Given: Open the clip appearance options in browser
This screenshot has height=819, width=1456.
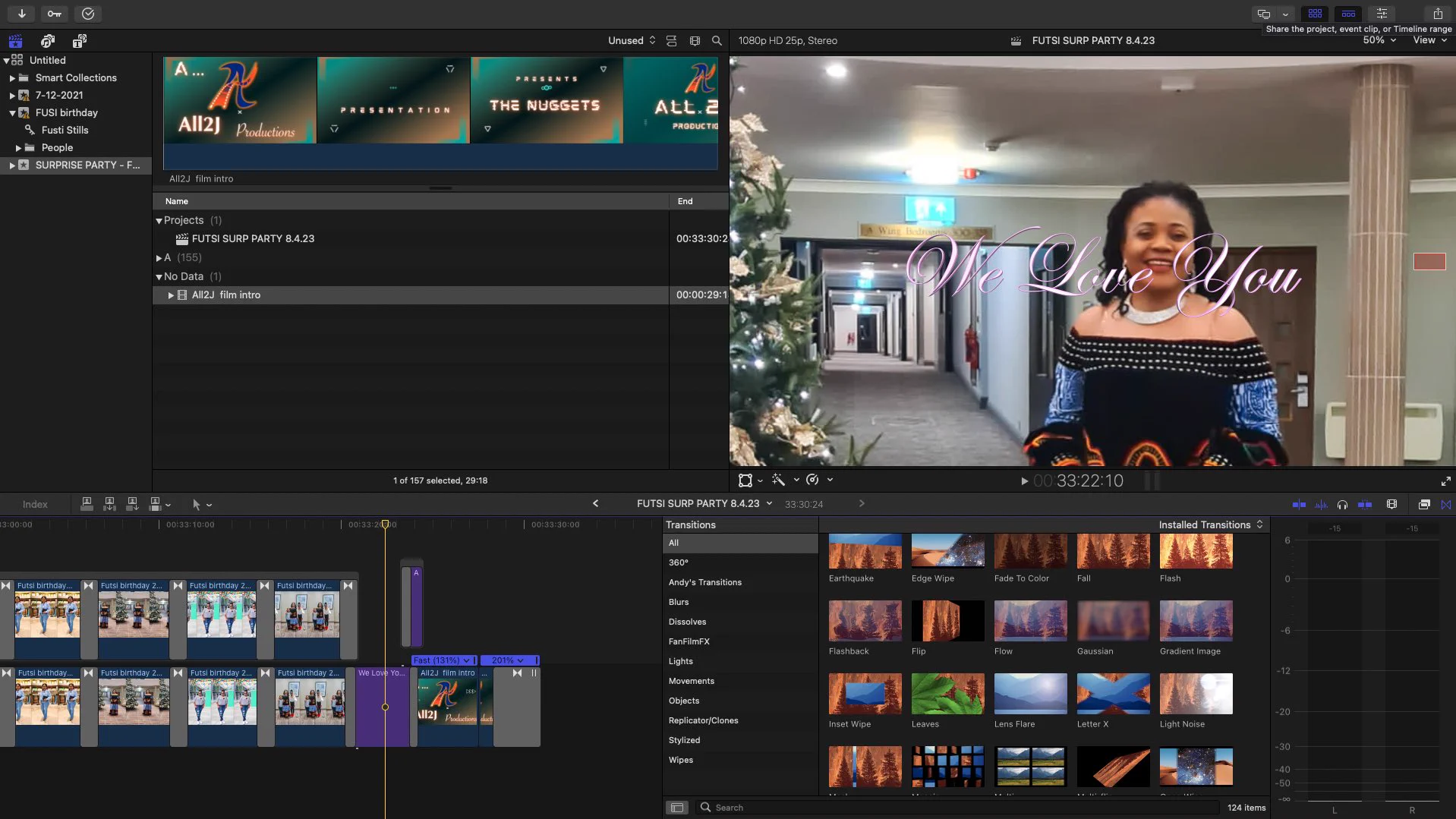Looking at the screenshot, I should [x=695, y=41].
